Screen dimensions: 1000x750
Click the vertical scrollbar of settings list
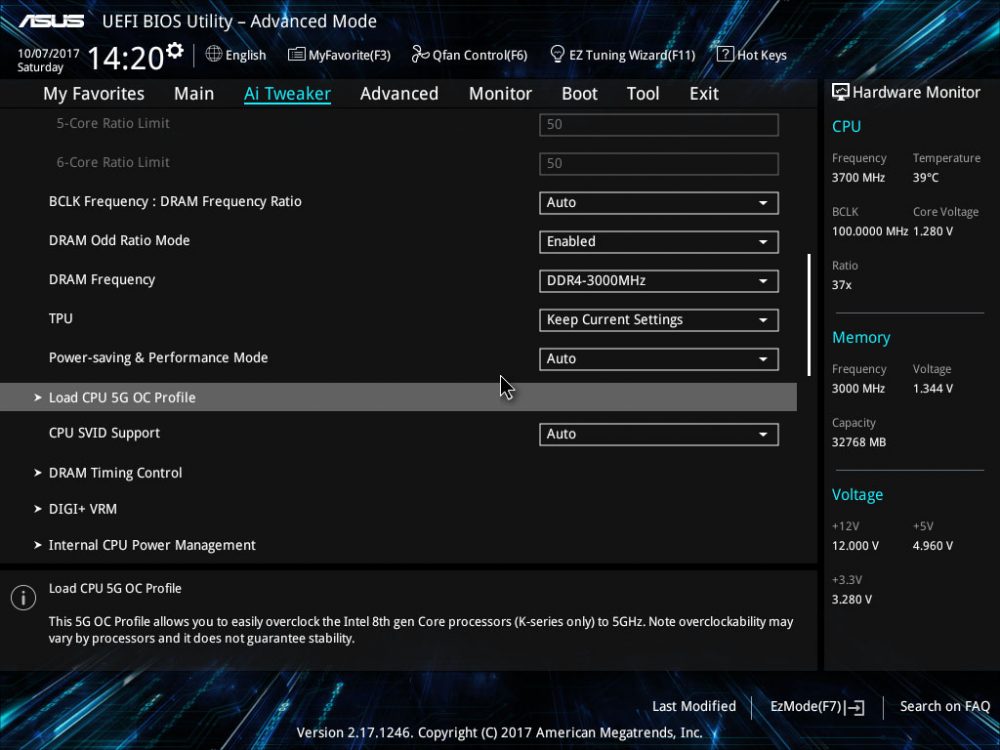[x=809, y=315]
